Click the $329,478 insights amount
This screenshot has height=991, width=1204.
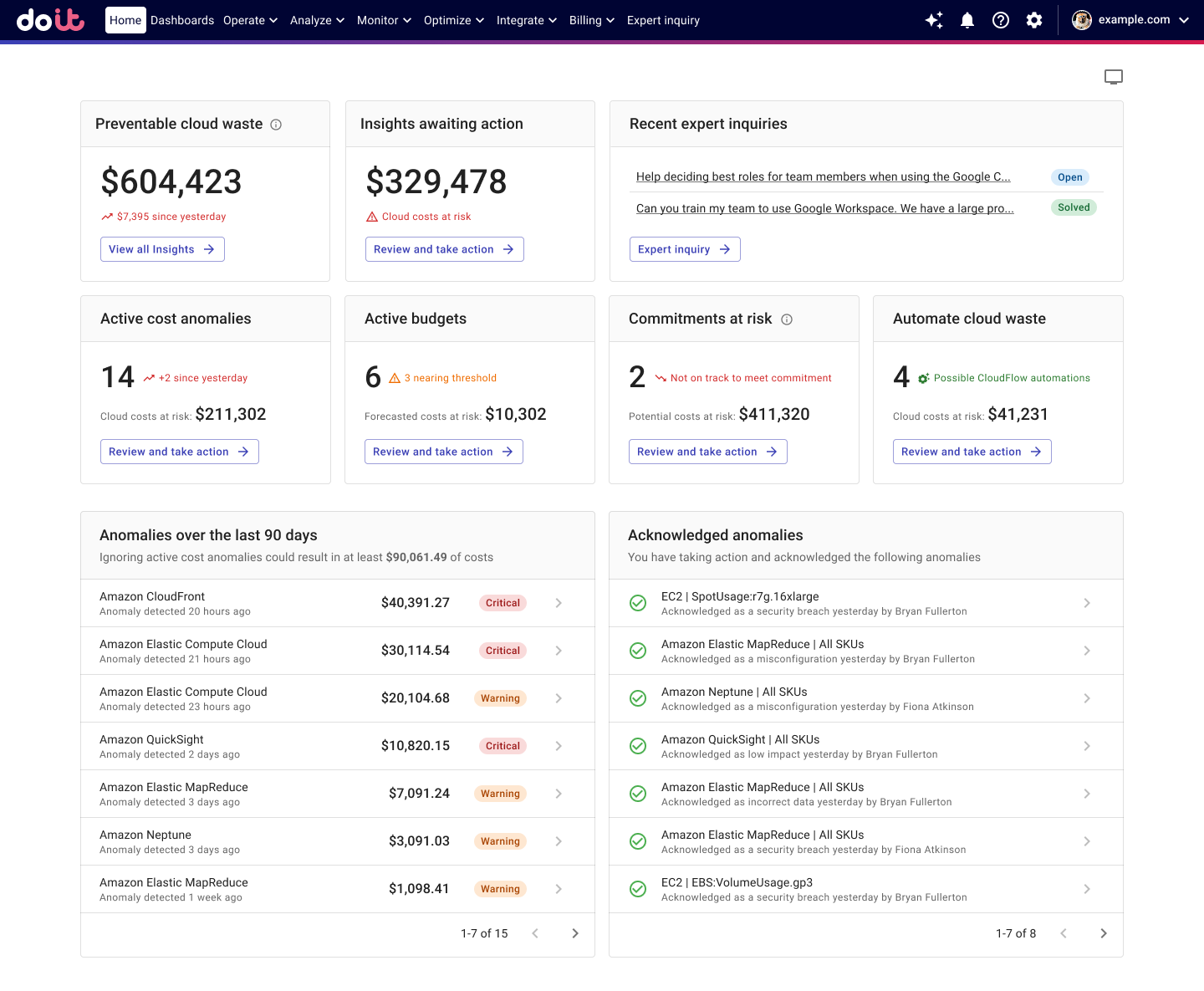click(436, 181)
